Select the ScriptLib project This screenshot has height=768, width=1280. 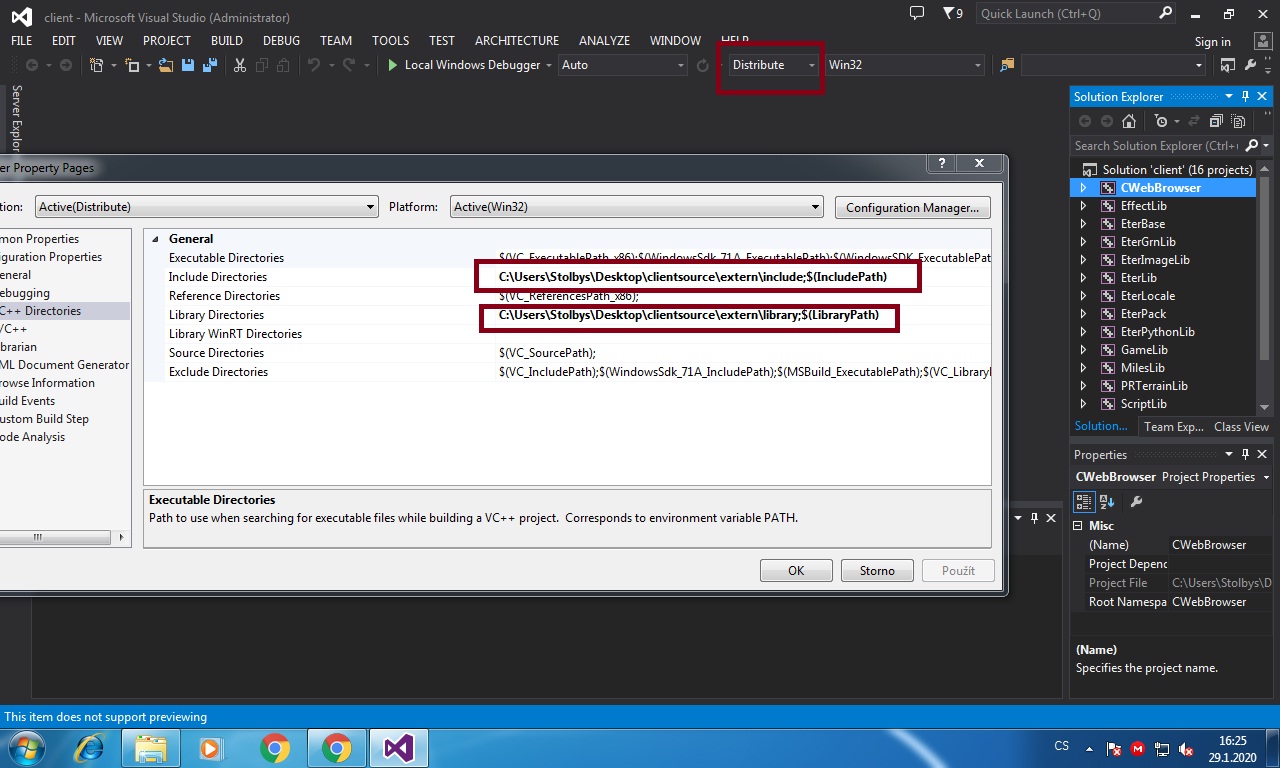[x=1143, y=404]
